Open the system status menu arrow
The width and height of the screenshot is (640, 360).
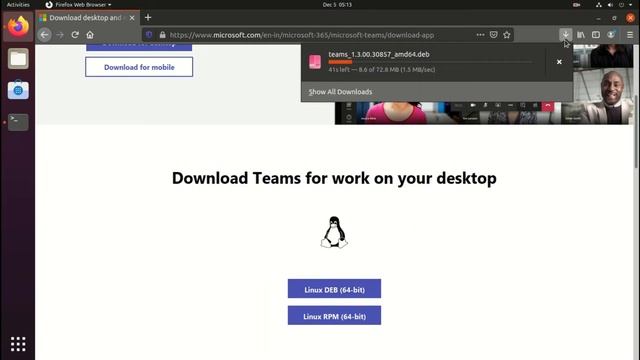pos(631,5)
